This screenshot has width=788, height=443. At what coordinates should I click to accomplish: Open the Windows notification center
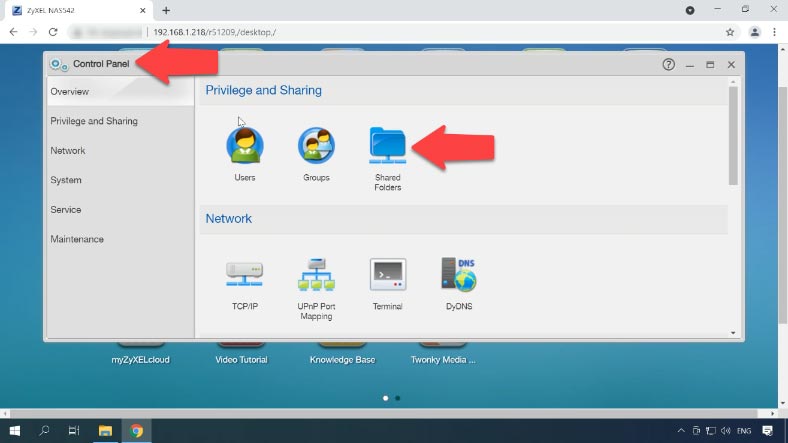[x=767, y=430]
